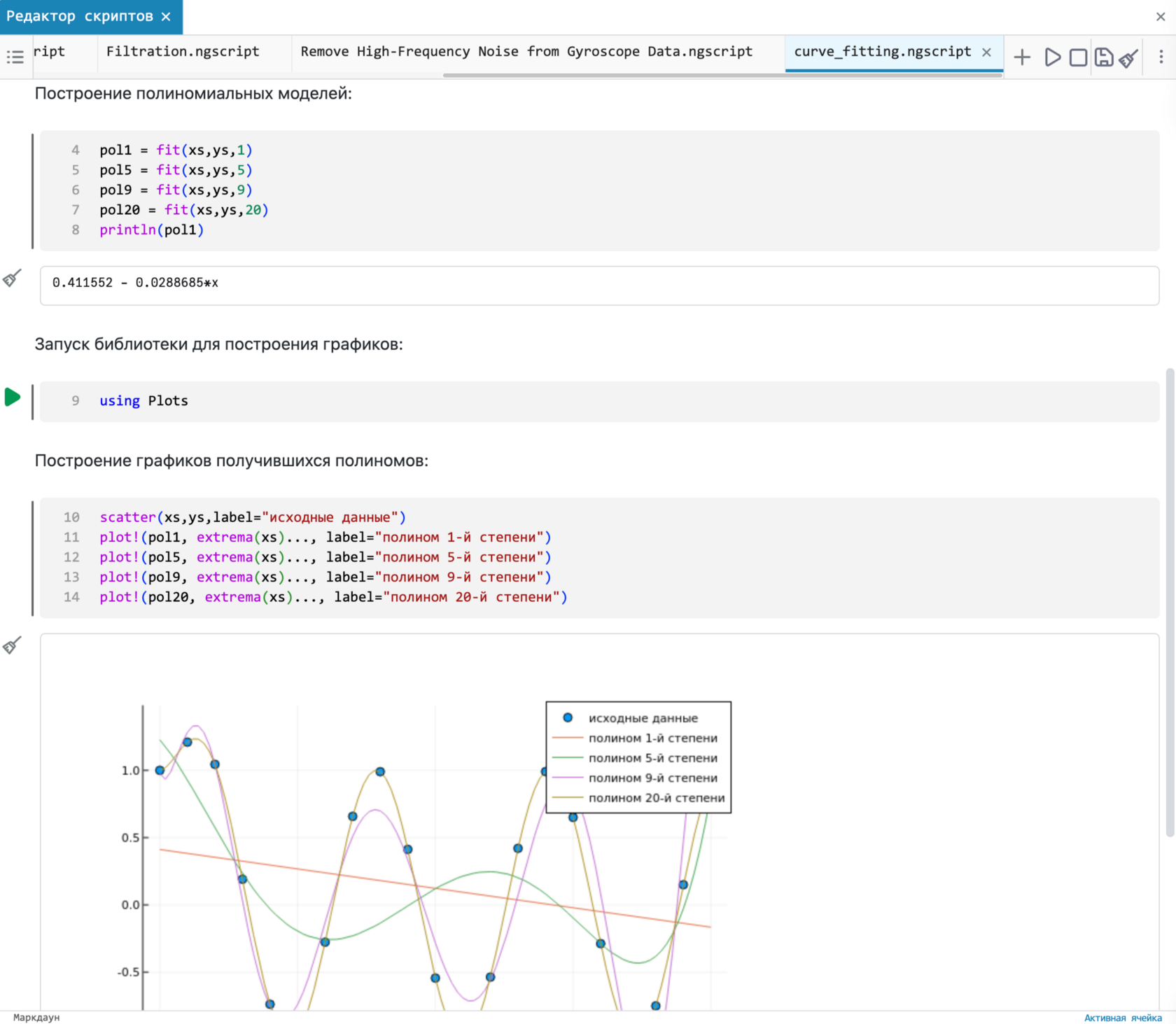This screenshot has height=1024, width=1176.
Task: Click the 'исходные данные' legend marker
Action: pos(568,717)
